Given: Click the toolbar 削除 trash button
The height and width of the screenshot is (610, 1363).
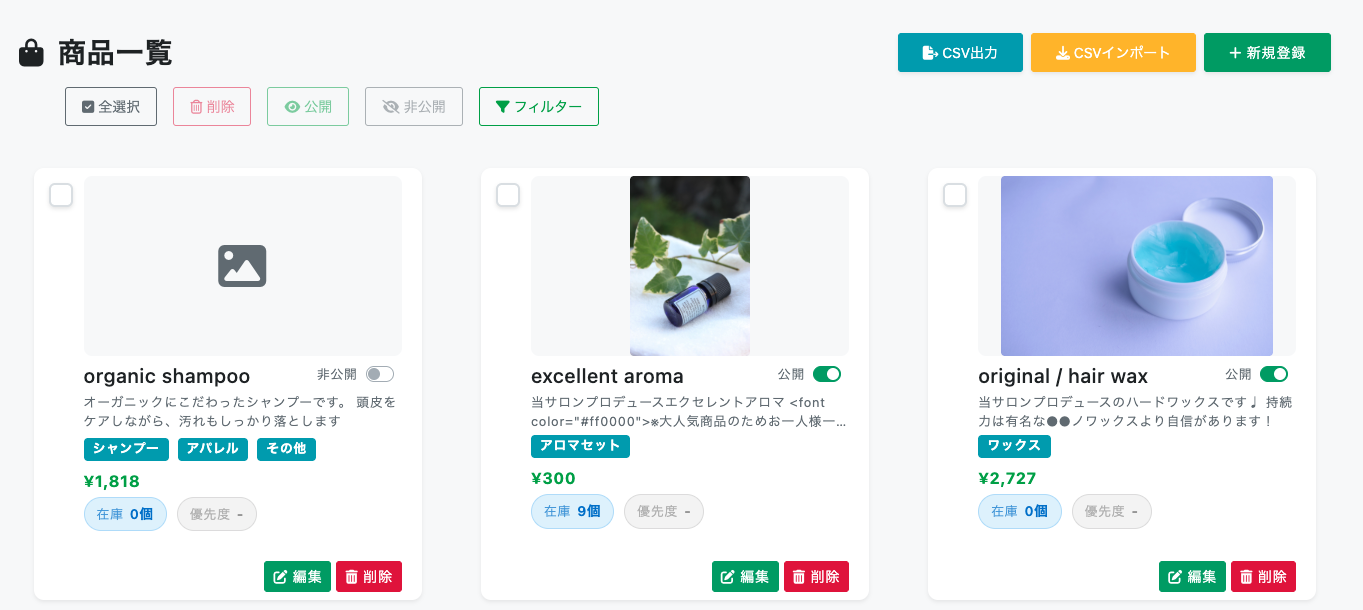Looking at the screenshot, I should (212, 107).
